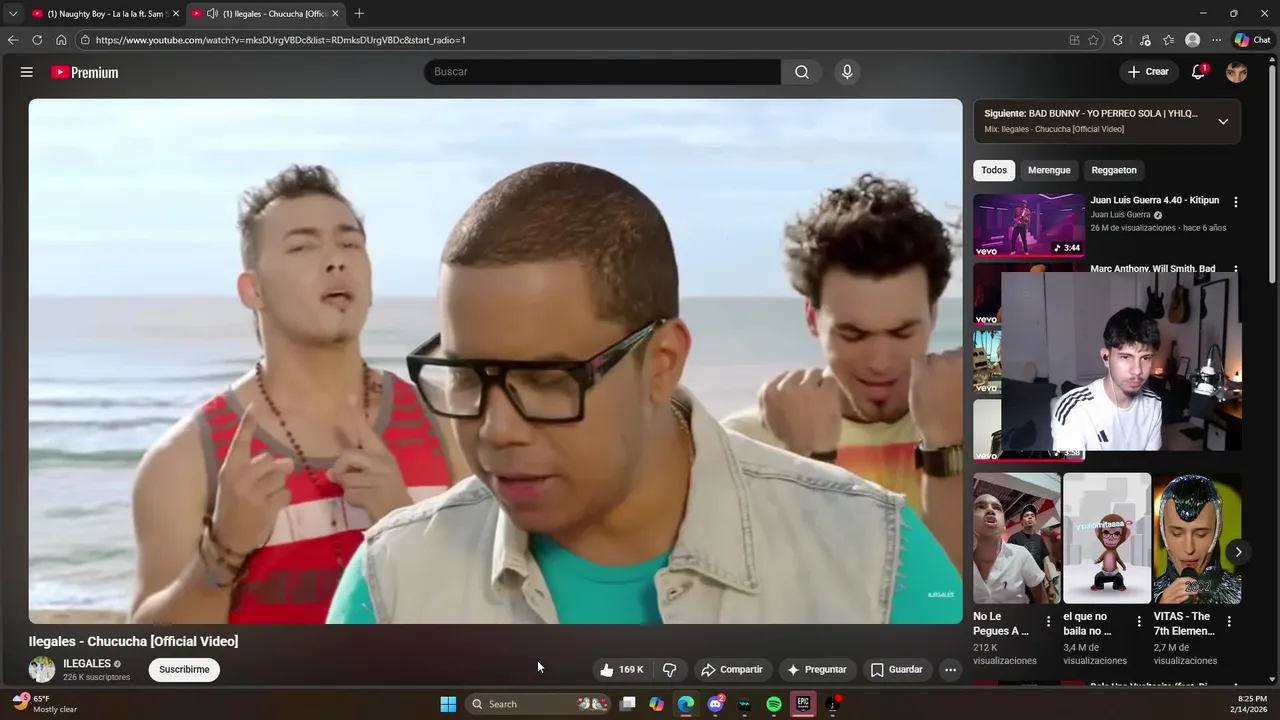Viewport: 1280px width, 720px height.
Task: Unmute the Ilegales tab audio icon
Action: click(x=212, y=13)
